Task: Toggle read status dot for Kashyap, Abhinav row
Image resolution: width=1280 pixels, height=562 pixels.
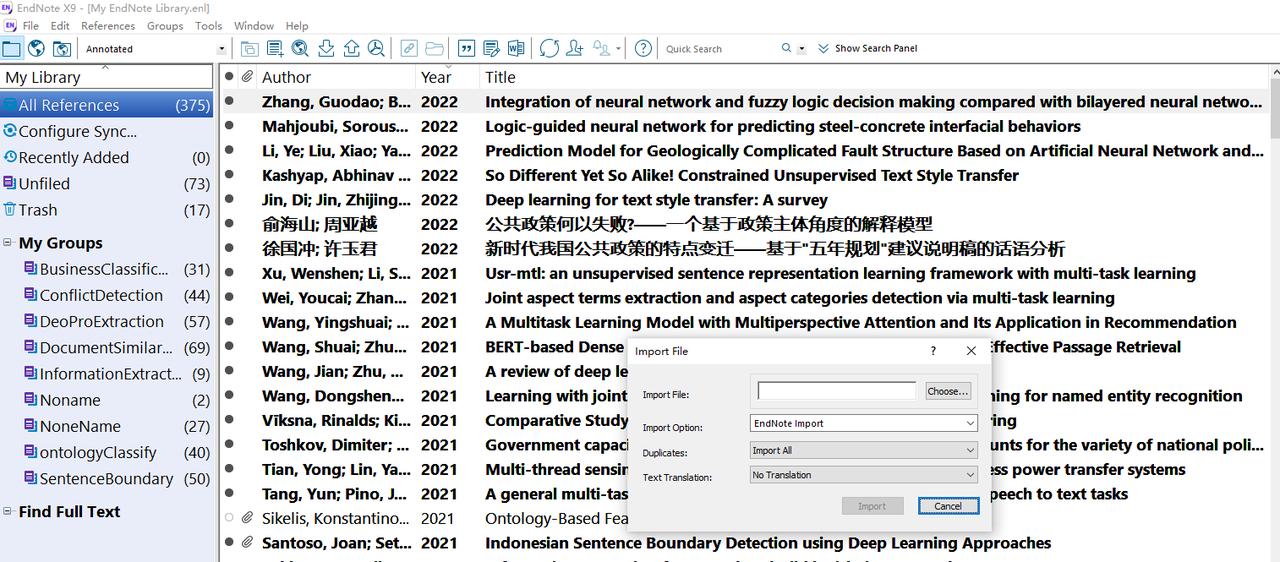Action: pos(229,175)
